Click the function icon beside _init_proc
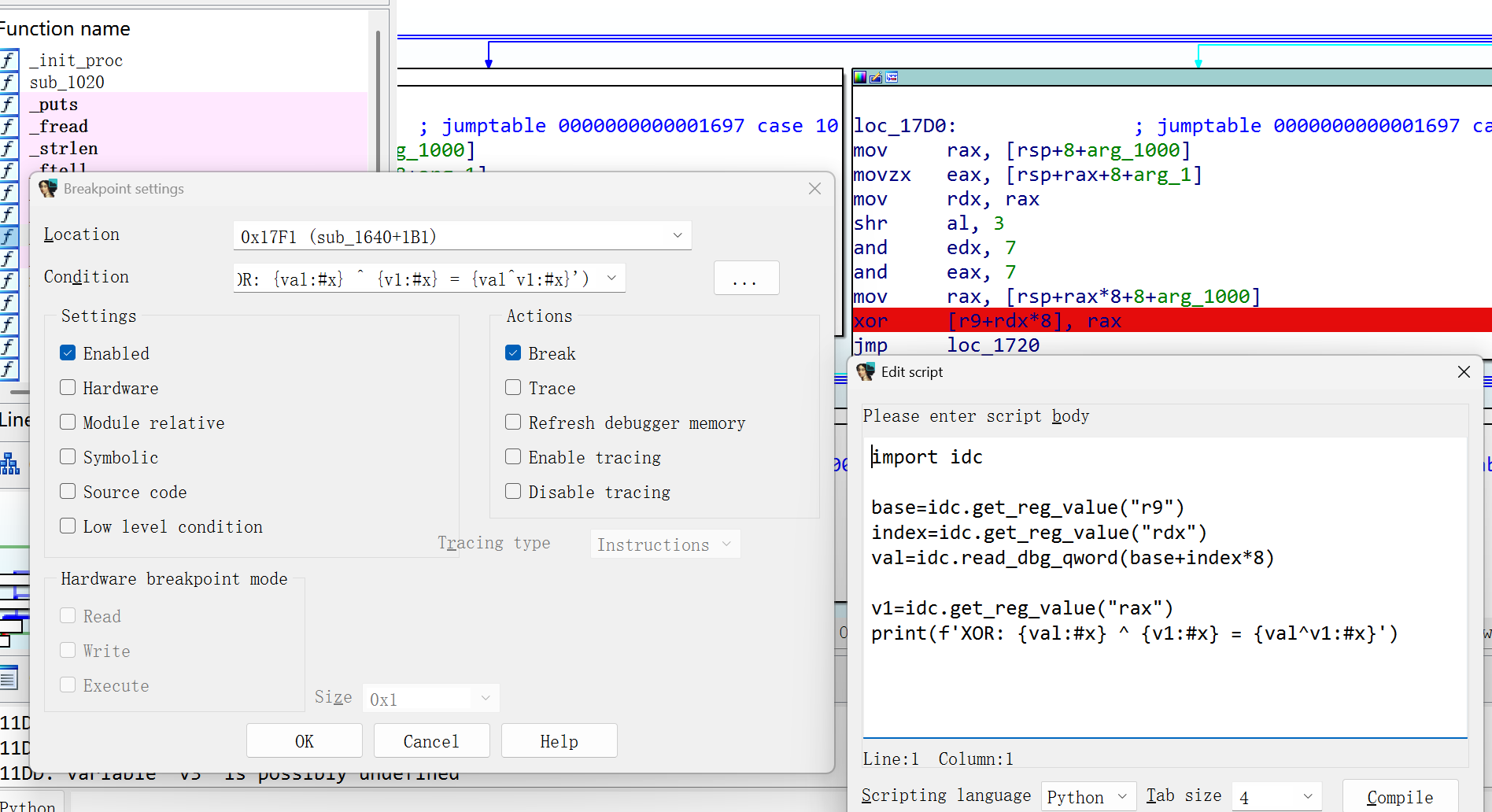Screen dimensions: 1492x812 (9, 61)
